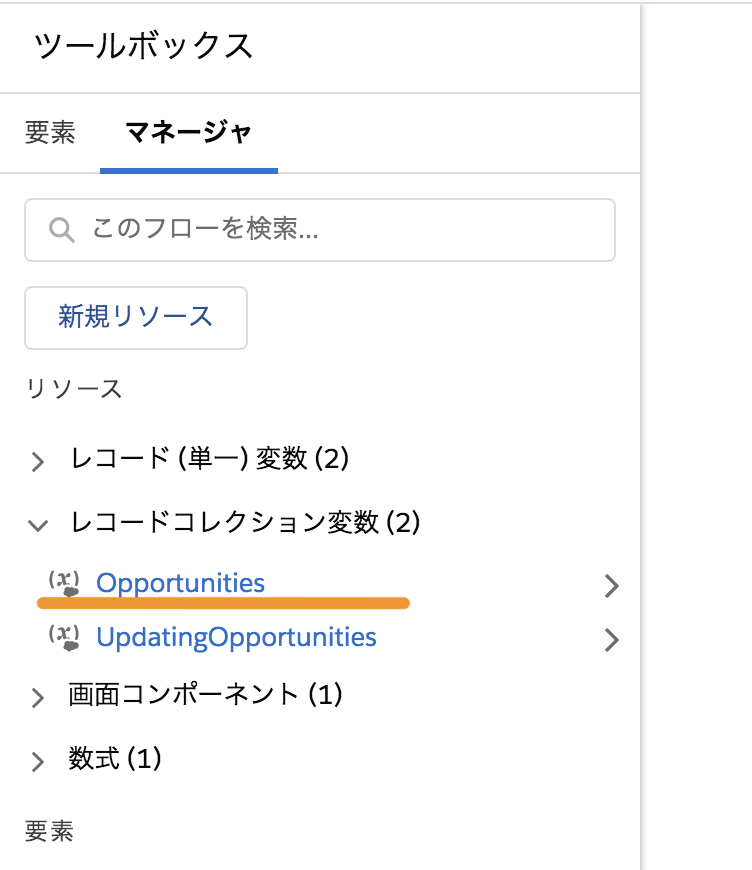Screen dimensions: 752x870
Task: Click the magnifier icon in the search box
Action: (62, 230)
